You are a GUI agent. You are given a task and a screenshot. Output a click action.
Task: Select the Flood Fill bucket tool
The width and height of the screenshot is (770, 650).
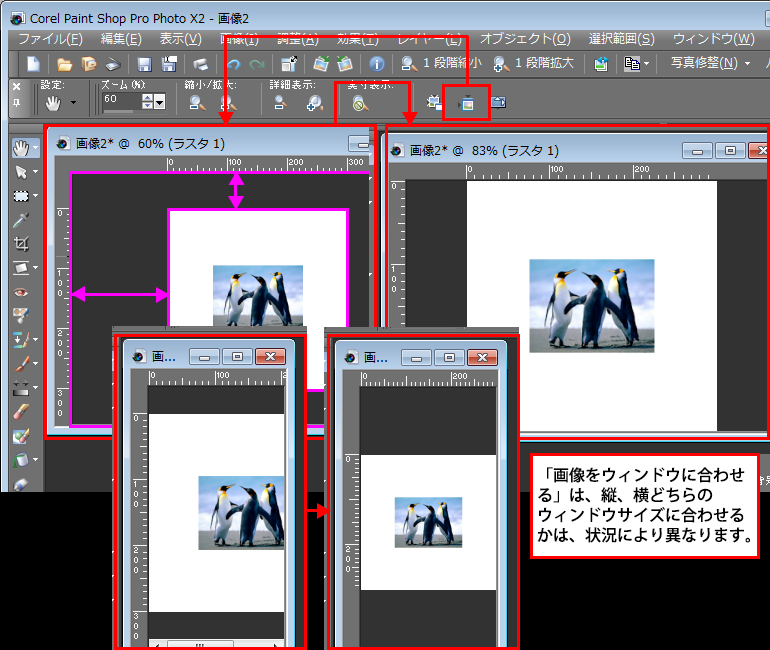tap(21, 460)
